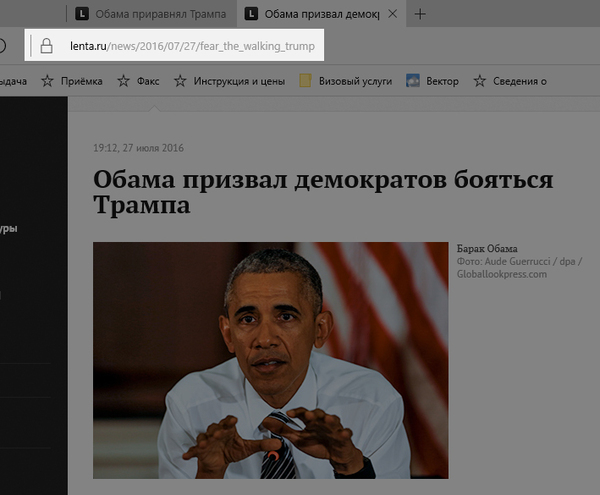This screenshot has height=495, width=600.
Task: Click the blue 'Вектор' favicon
Action: click(x=412, y=81)
